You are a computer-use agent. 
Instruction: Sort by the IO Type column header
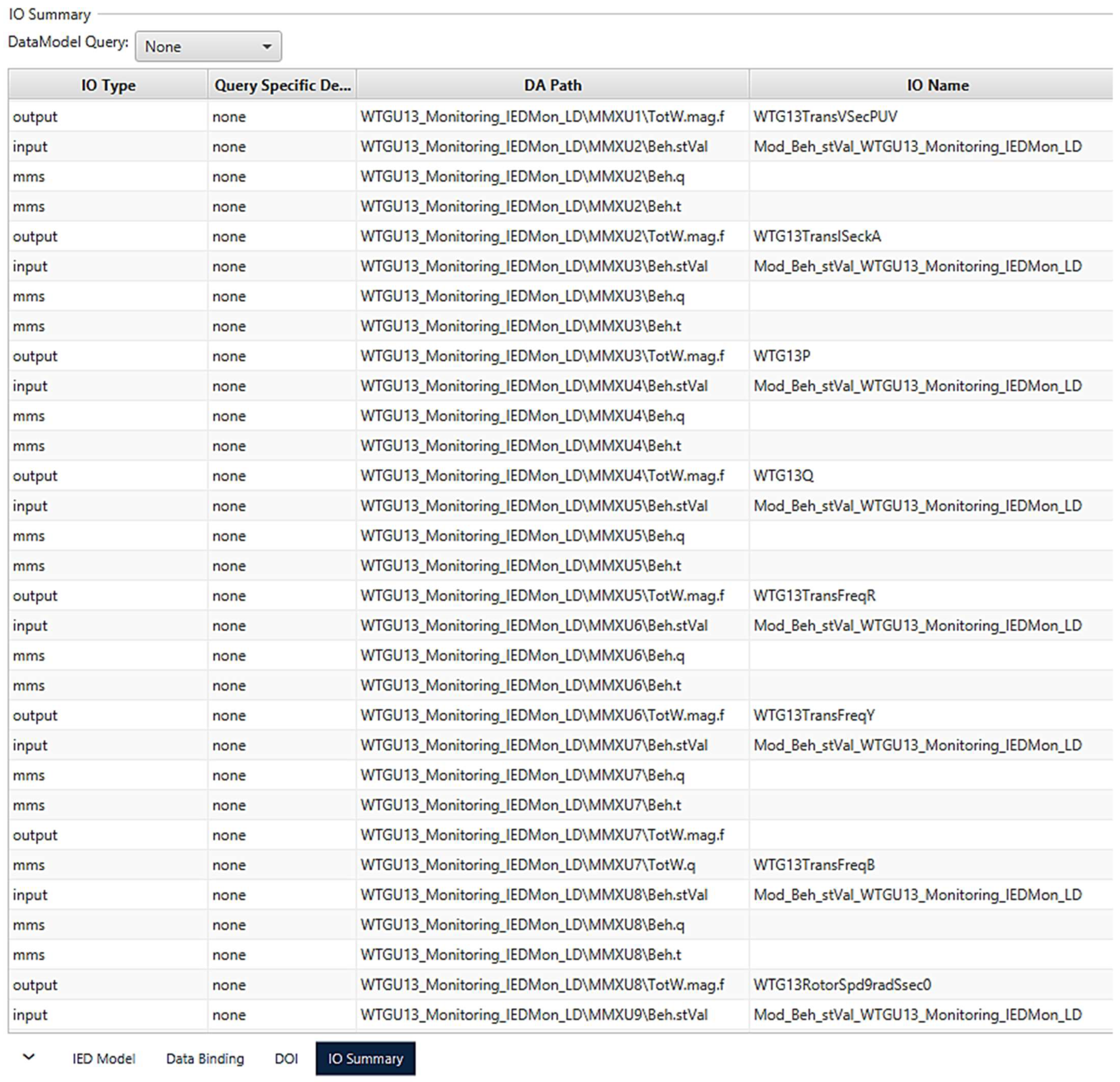pos(108,85)
